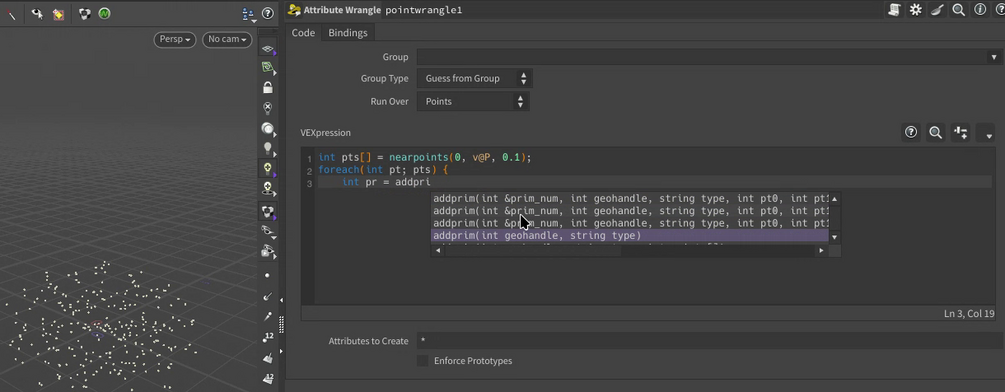Toggle the point numbers display icon

click(268, 337)
